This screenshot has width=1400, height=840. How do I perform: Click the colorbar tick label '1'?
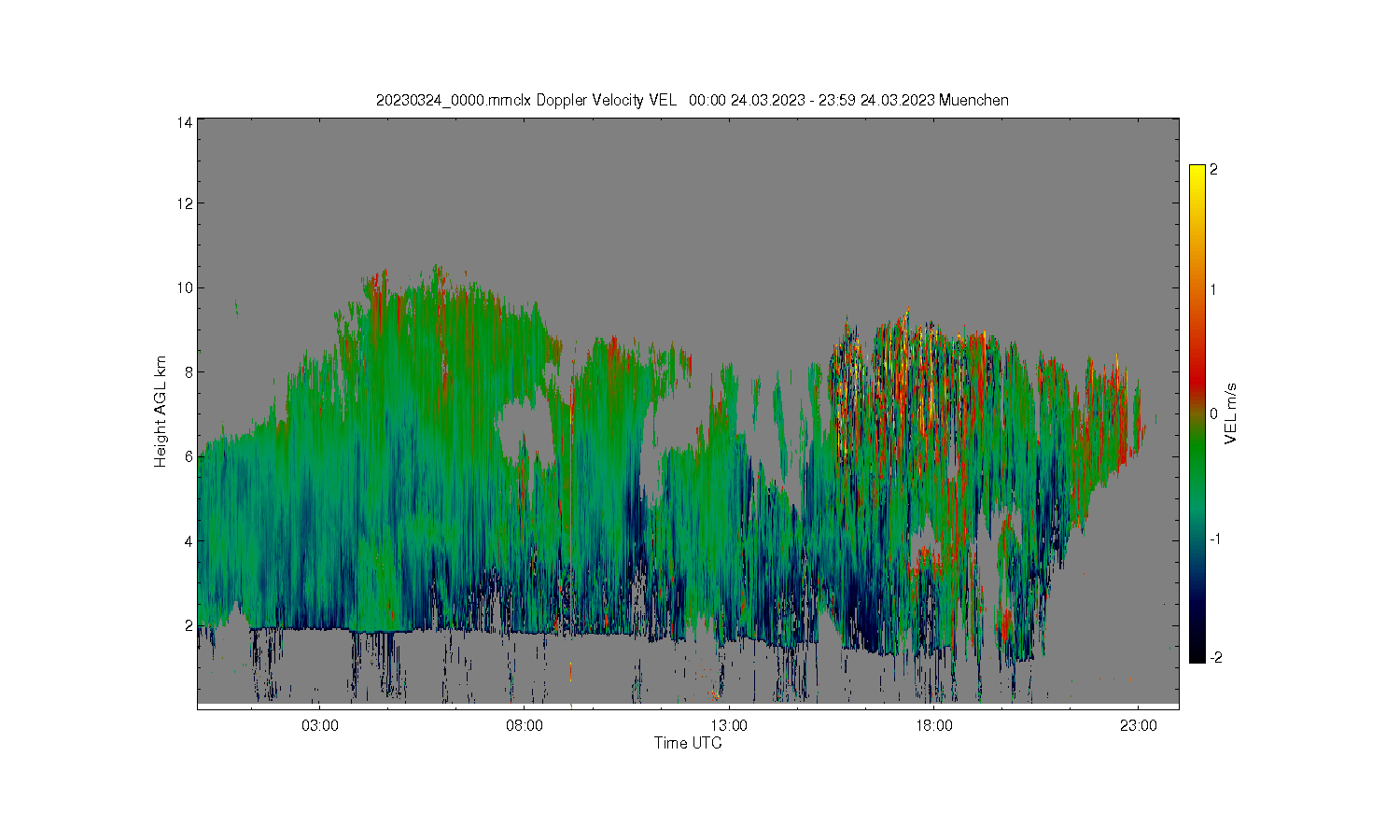point(1213,289)
